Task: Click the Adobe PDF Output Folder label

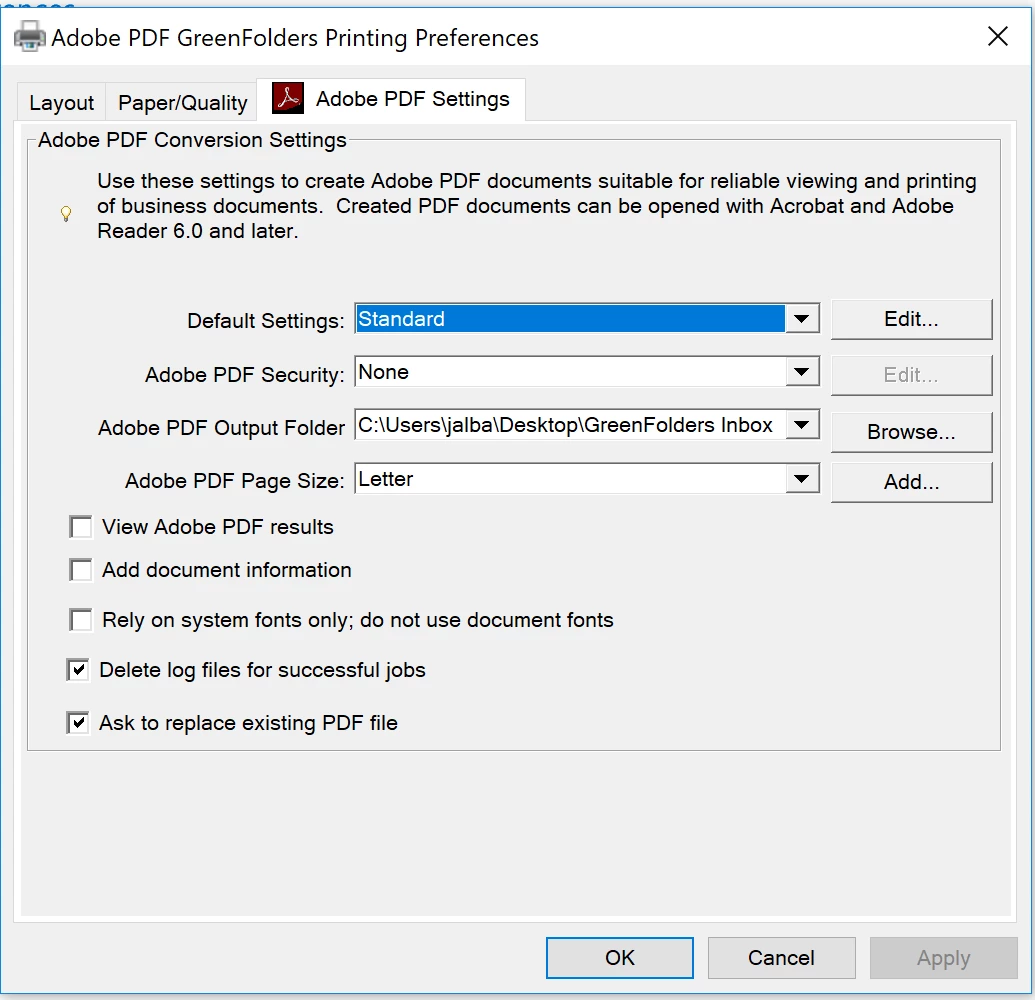Action: click(x=221, y=428)
